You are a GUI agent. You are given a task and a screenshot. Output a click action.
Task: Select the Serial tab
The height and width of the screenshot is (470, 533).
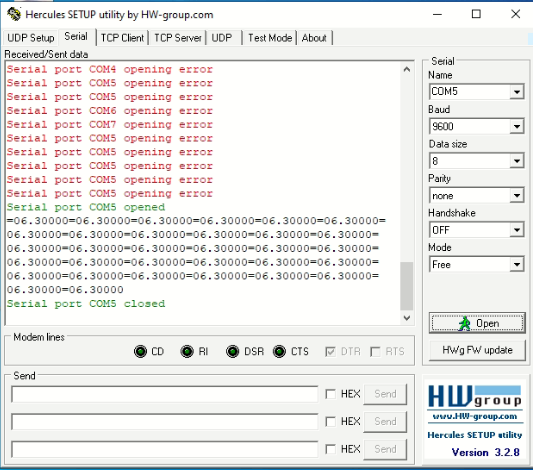[x=76, y=36]
